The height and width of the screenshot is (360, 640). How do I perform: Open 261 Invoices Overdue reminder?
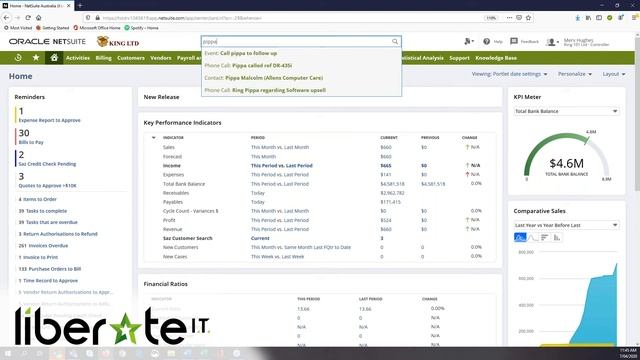(43, 246)
